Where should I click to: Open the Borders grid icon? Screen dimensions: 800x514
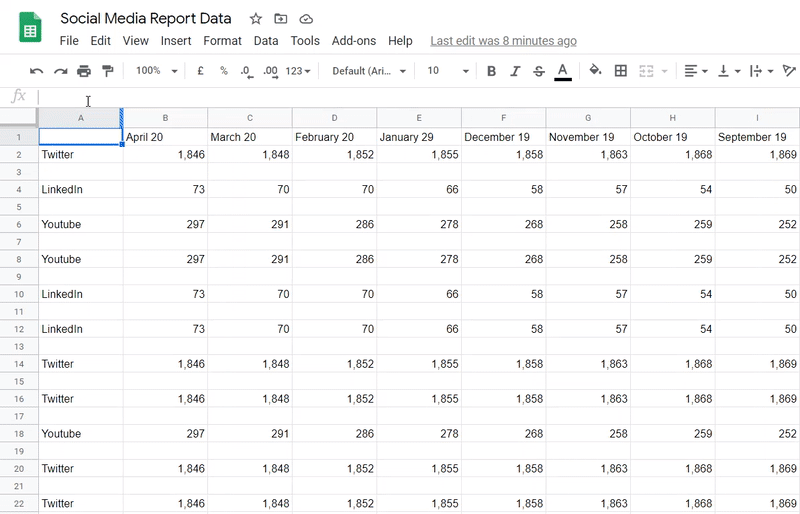[x=620, y=71]
